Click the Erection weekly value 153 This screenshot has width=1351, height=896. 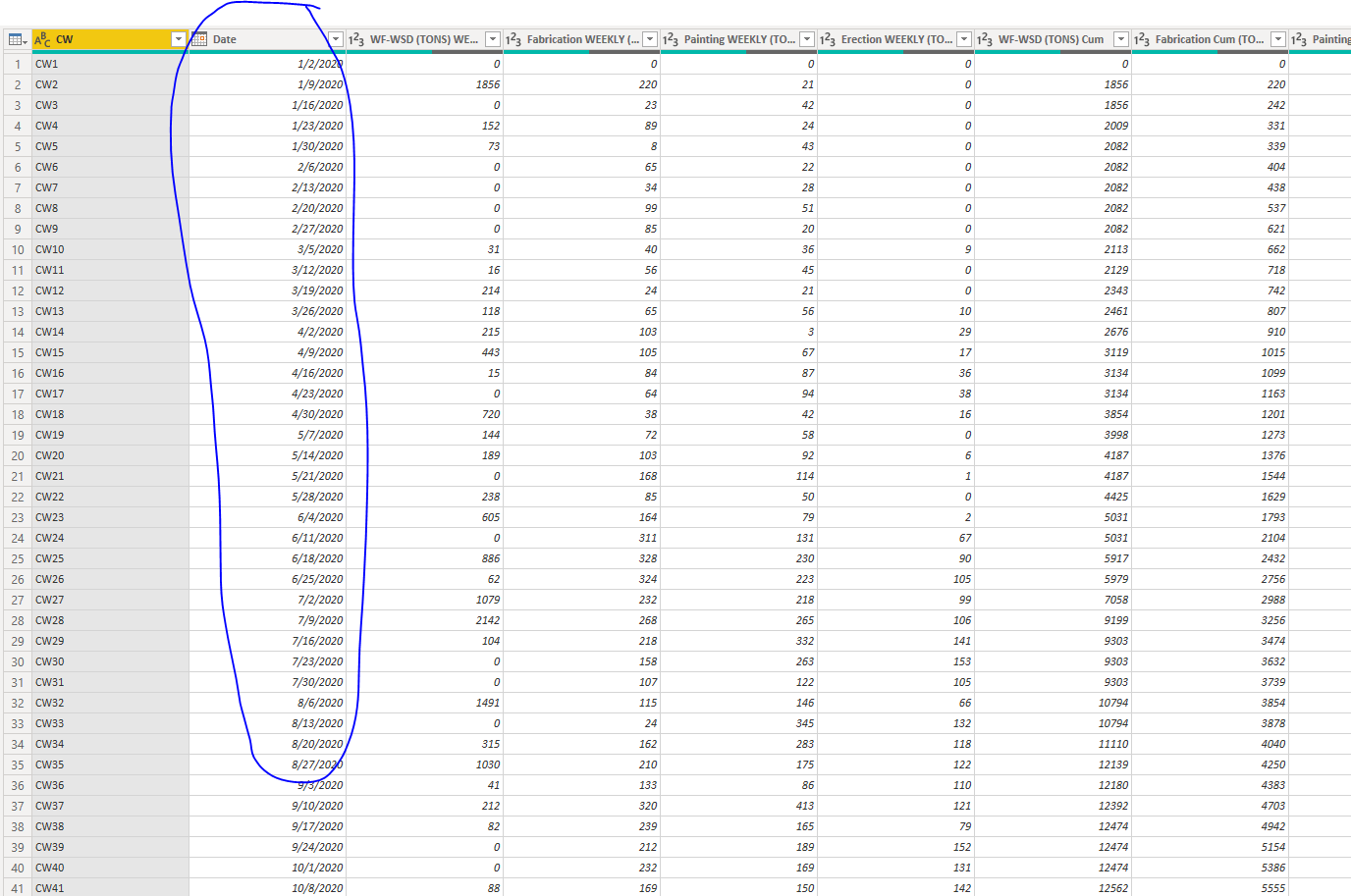pyautogui.click(x=895, y=661)
